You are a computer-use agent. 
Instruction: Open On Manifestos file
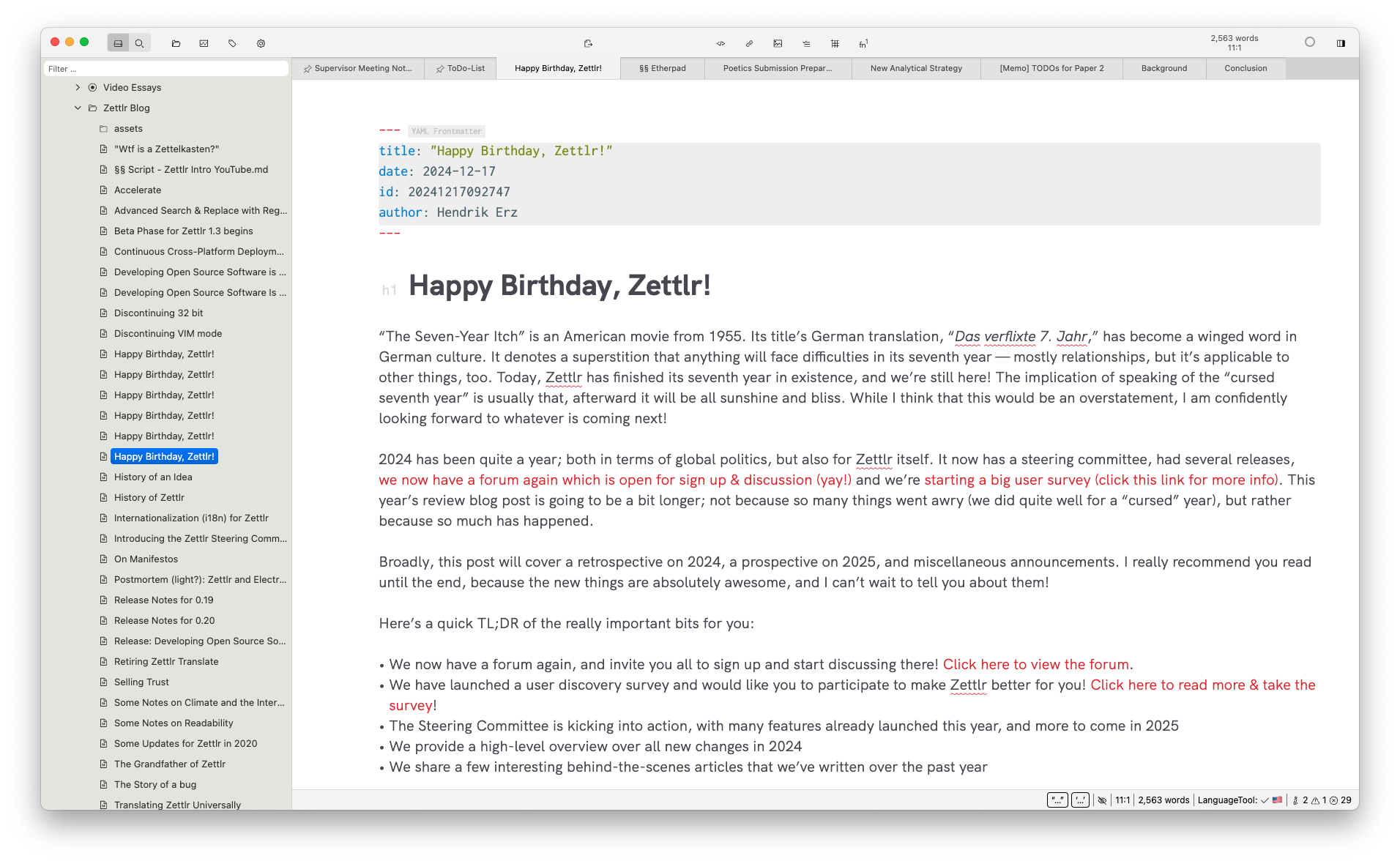[x=146, y=559]
